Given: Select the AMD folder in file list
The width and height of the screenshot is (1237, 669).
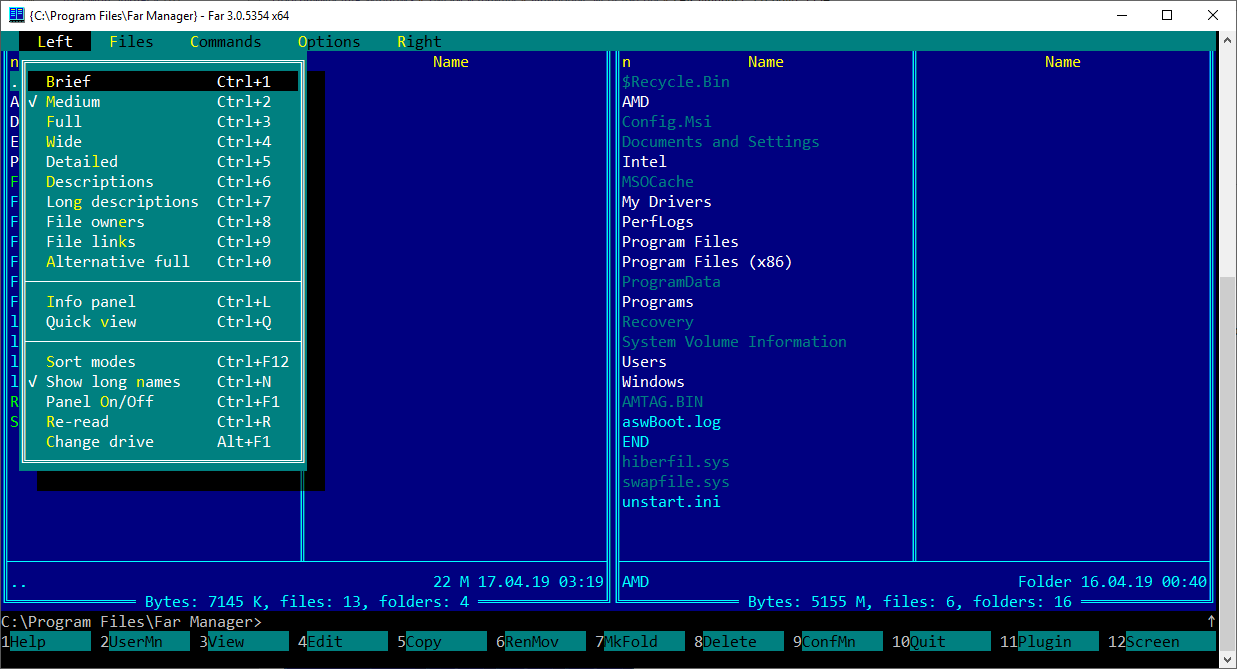Looking at the screenshot, I should pyautogui.click(x=635, y=102).
